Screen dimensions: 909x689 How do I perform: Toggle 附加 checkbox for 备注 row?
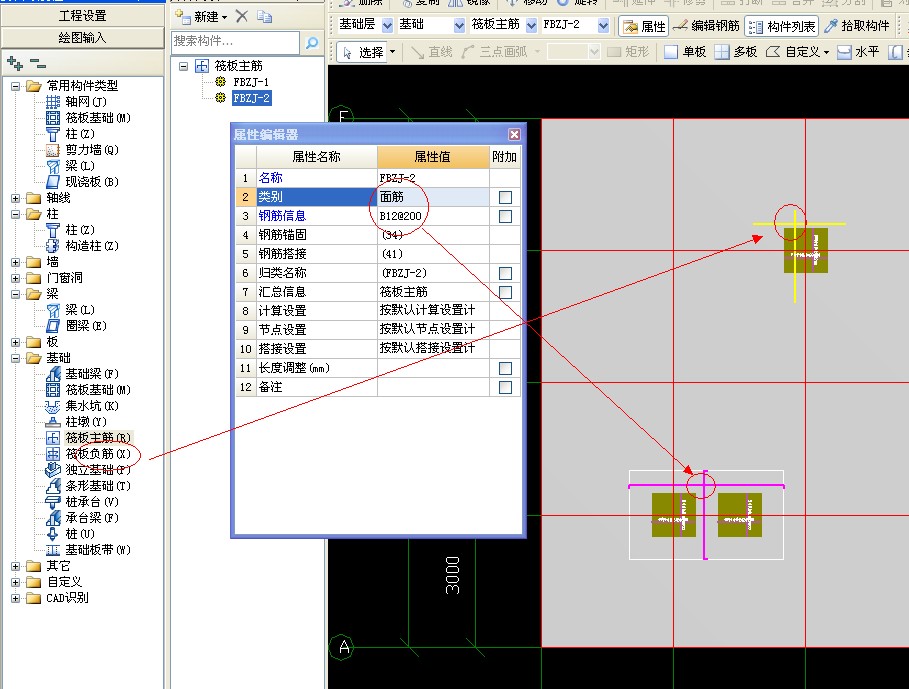(x=506, y=388)
